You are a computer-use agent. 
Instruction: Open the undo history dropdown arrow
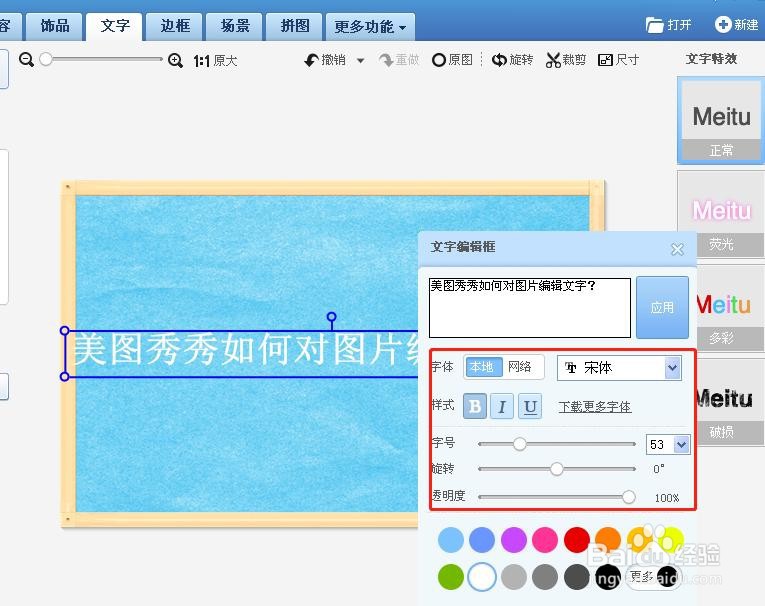coord(361,61)
